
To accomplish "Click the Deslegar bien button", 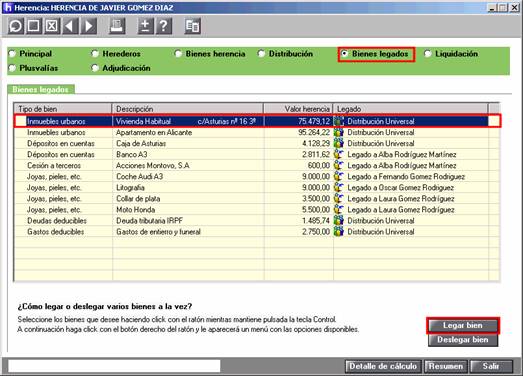I will click(463, 340).
